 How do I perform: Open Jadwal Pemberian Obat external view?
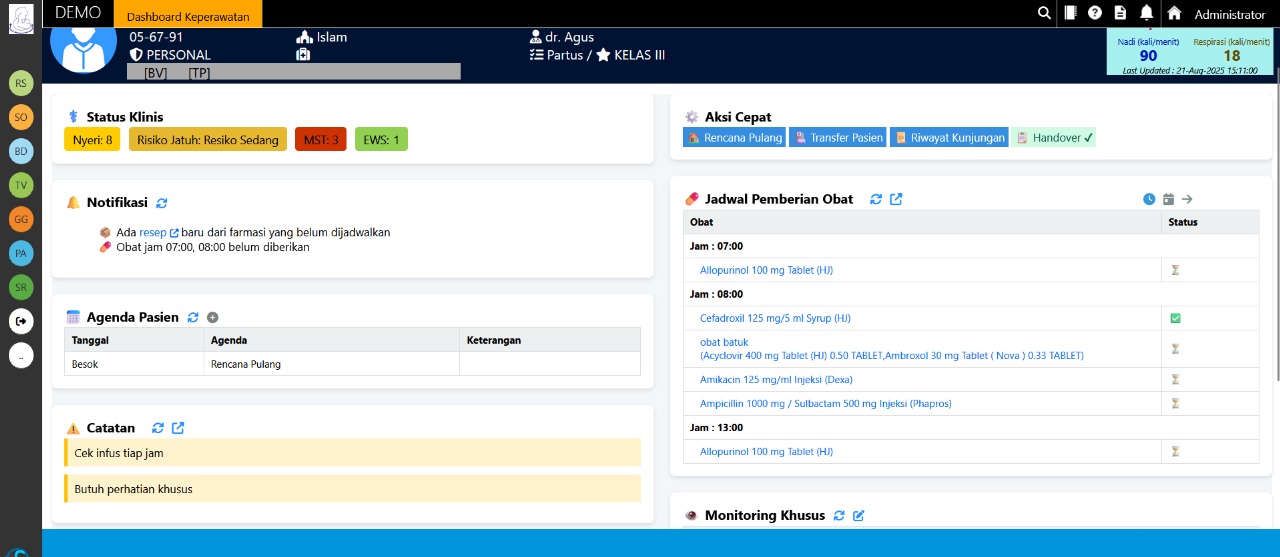896,199
